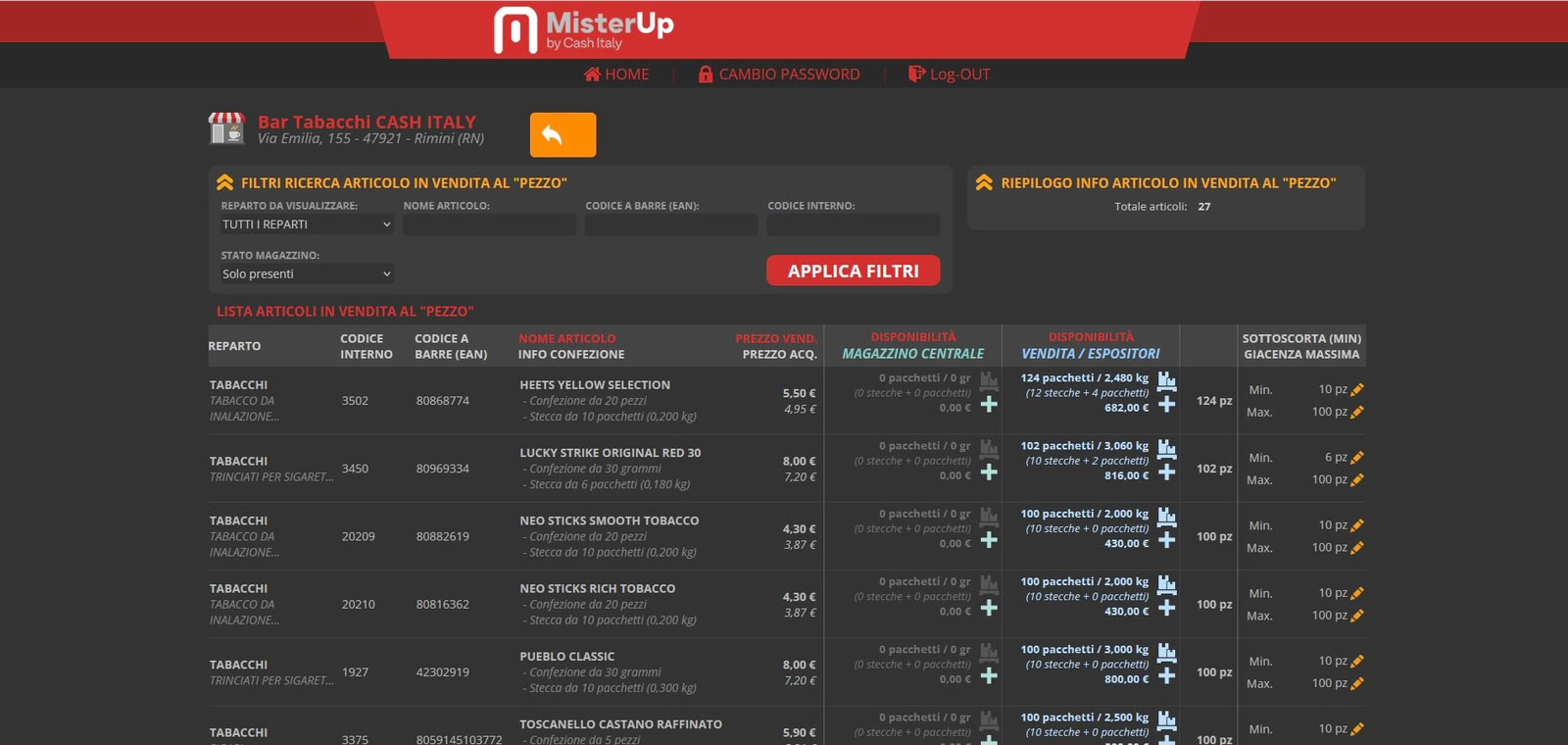Edit minimum stock for Pueblo Classic
The height and width of the screenshot is (745, 1568).
1357,661
